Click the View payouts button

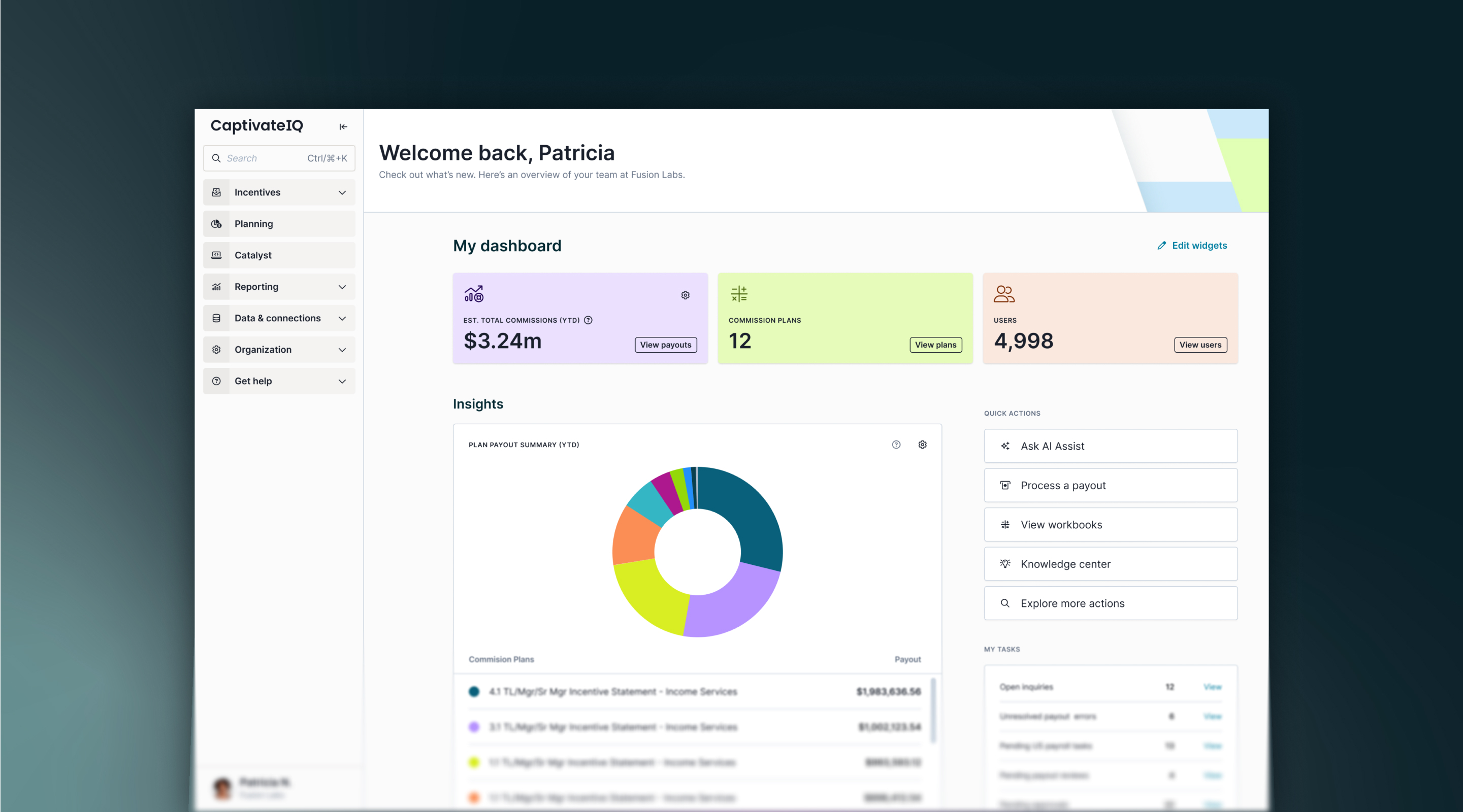[x=666, y=345]
